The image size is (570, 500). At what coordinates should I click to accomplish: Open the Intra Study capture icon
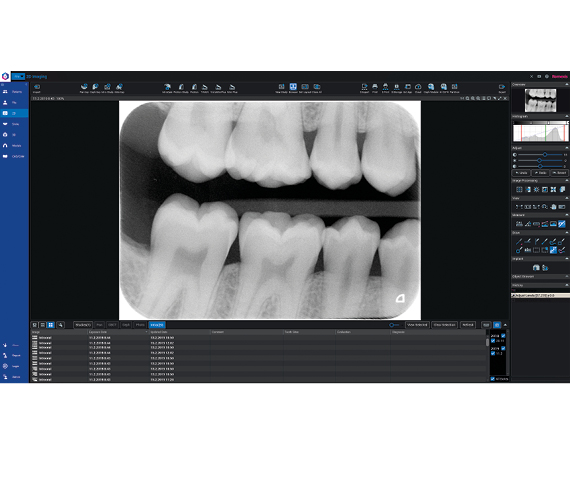[107, 87]
